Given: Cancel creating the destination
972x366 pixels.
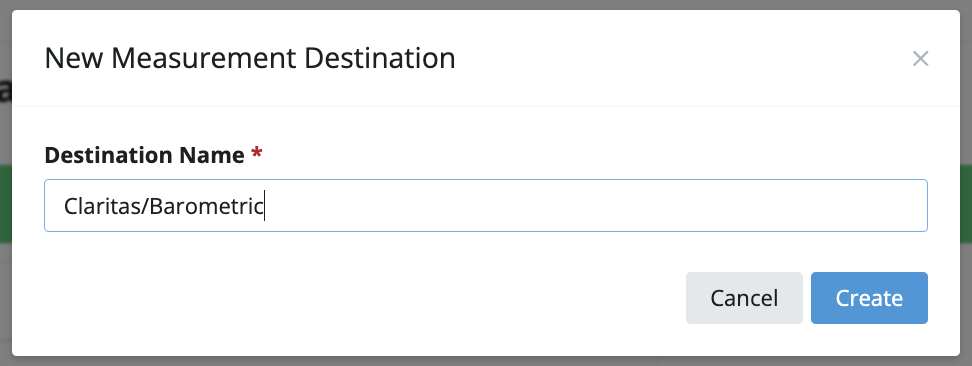Looking at the screenshot, I should pos(744,298).
